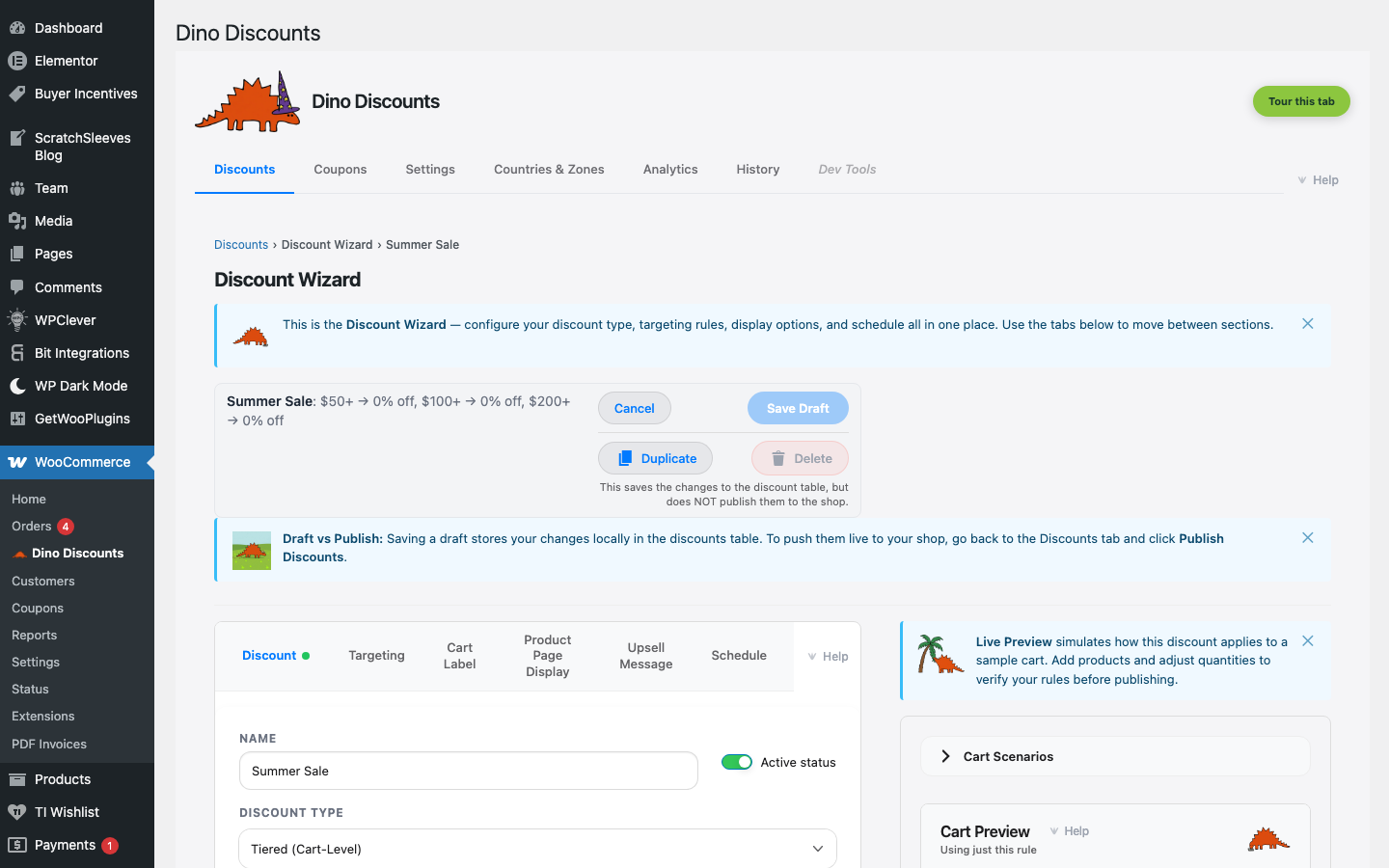This screenshot has width=1389, height=868.
Task: Select the Discount wizard tab
Action: coord(275,656)
